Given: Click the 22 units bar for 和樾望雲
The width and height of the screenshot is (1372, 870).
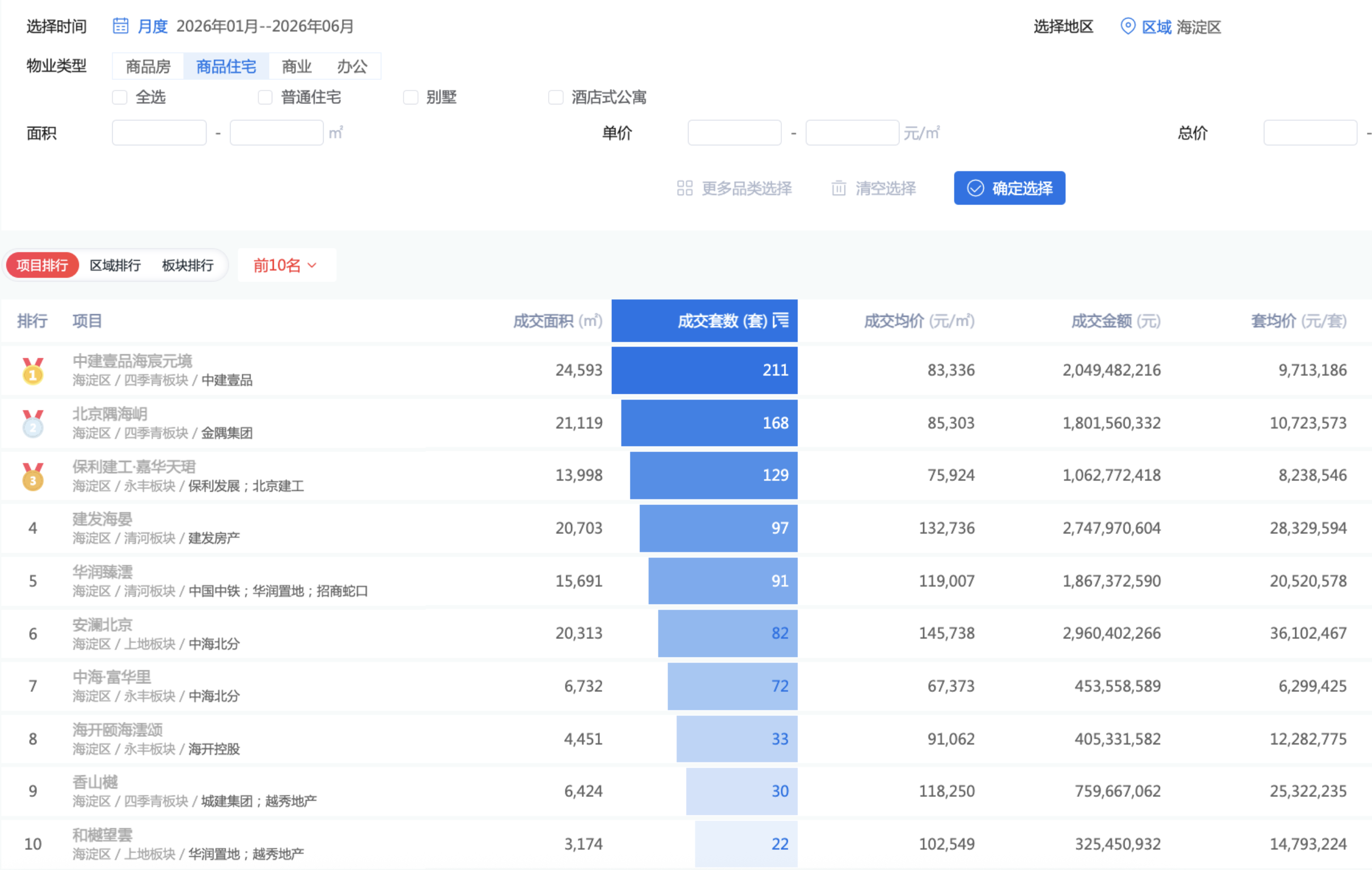Looking at the screenshot, I should click(746, 844).
